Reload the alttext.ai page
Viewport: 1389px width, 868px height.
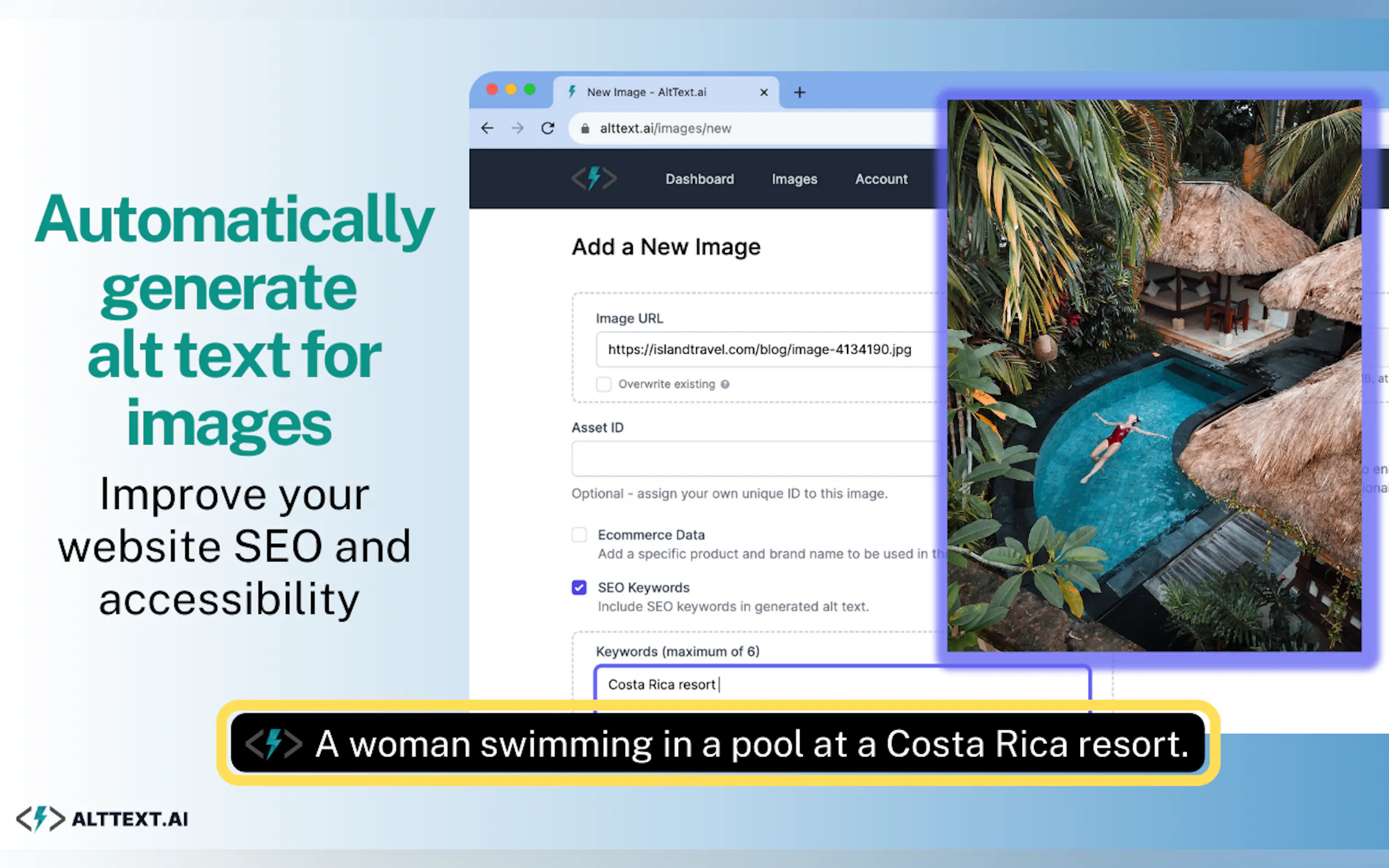pyautogui.click(x=548, y=128)
